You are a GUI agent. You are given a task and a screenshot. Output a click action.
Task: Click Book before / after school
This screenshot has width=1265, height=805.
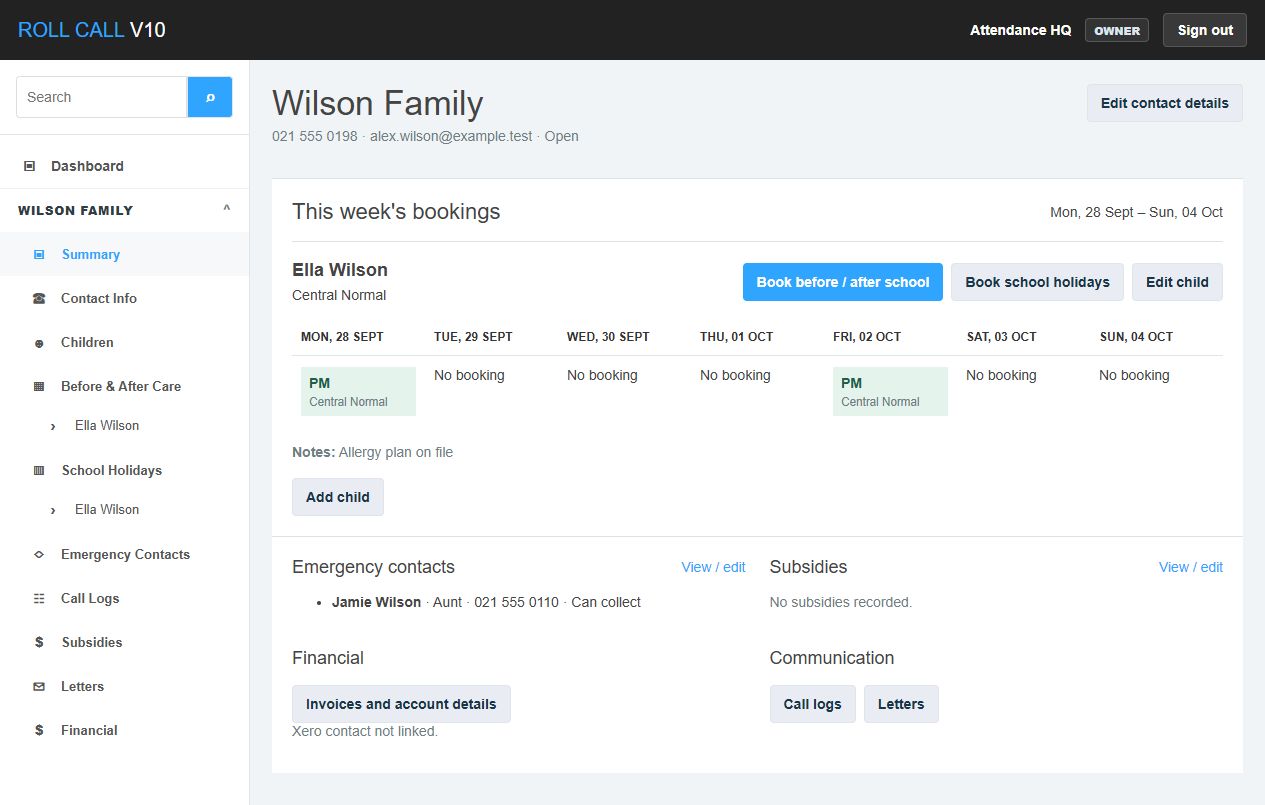(843, 282)
